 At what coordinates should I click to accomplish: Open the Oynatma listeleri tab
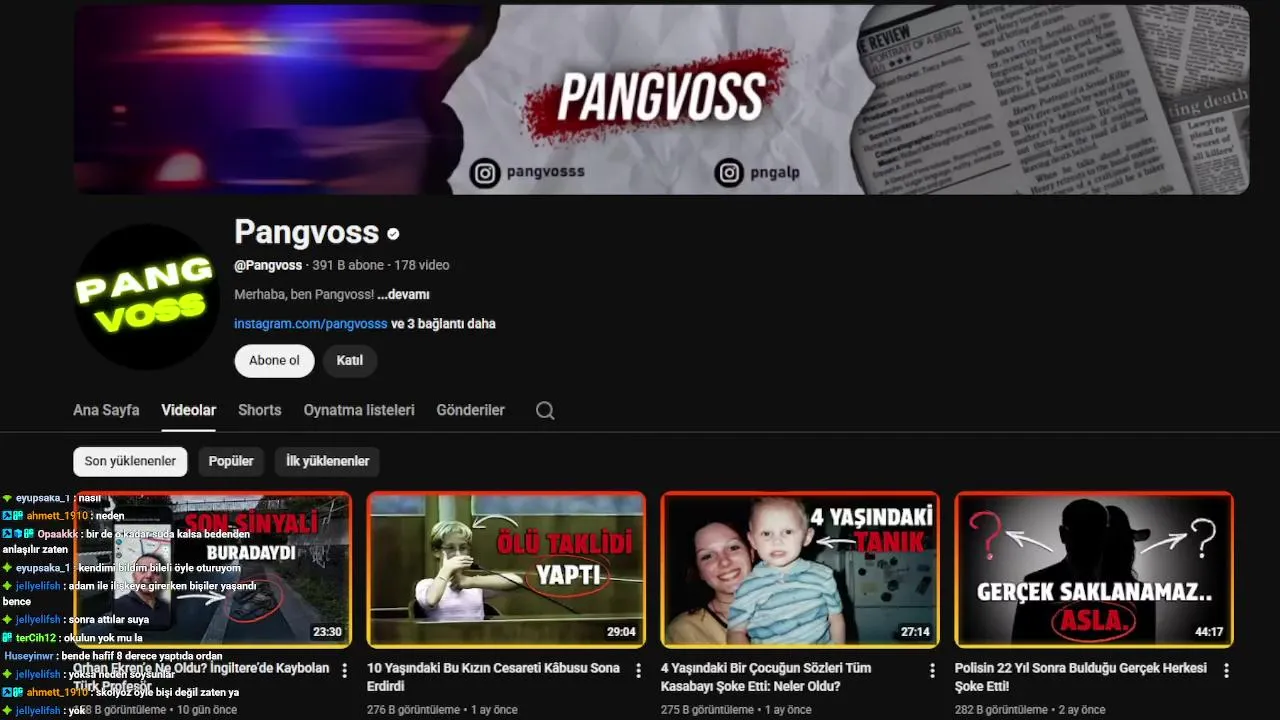(x=359, y=410)
